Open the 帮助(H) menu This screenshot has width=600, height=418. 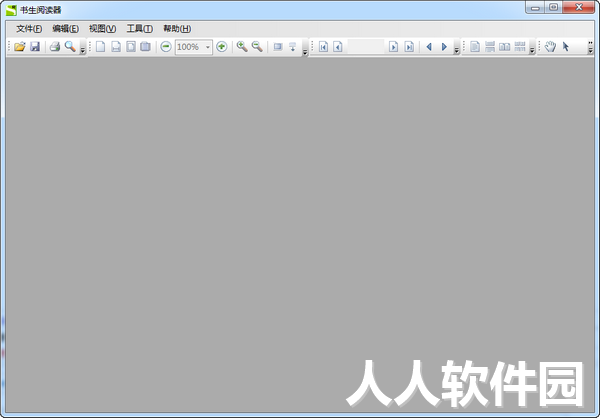tap(177, 29)
